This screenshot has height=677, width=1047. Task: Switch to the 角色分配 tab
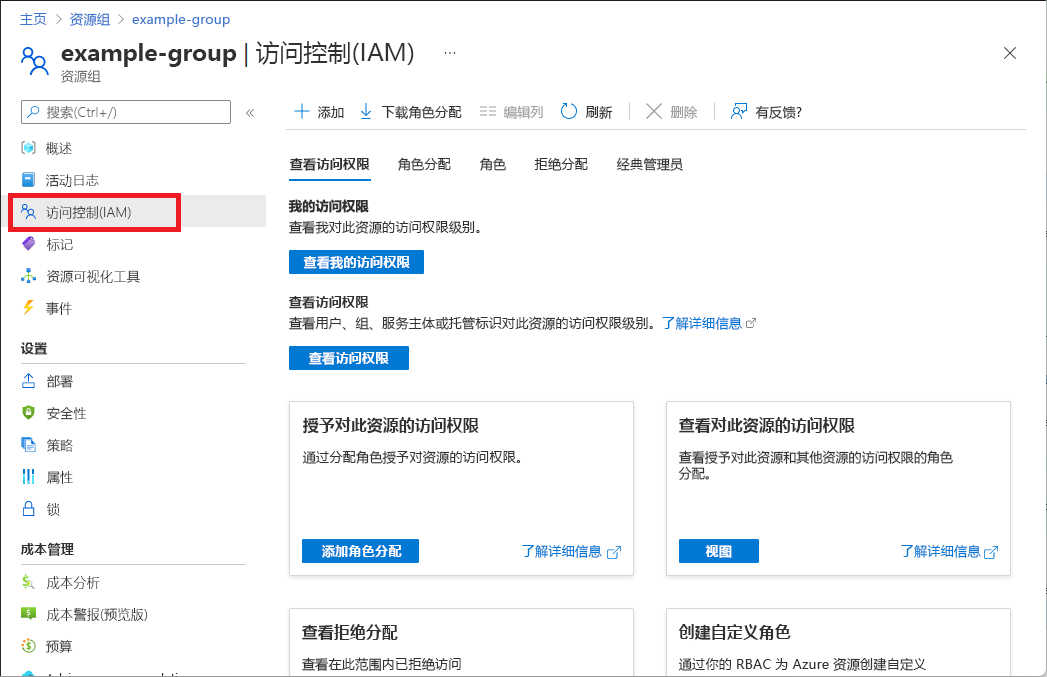[424, 164]
